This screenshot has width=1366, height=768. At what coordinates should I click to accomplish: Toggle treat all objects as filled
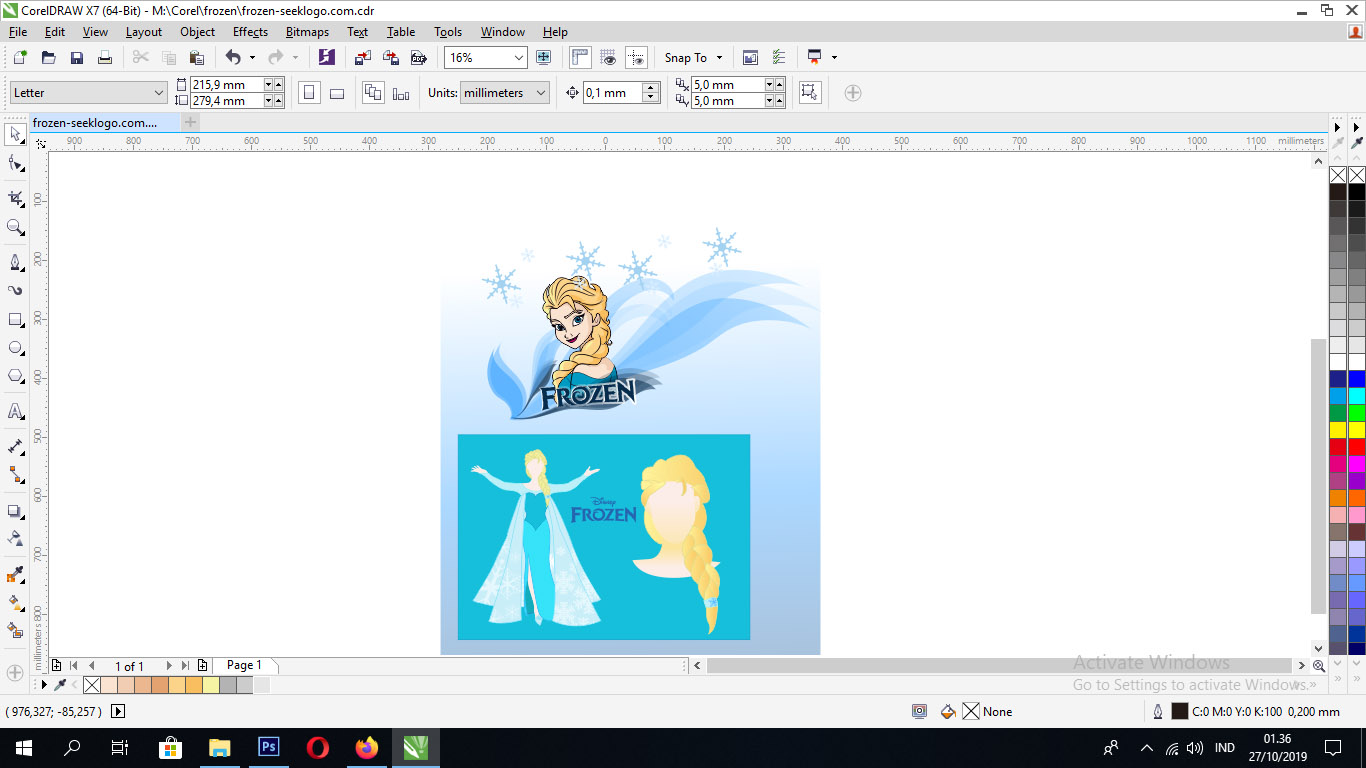click(x=810, y=93)
